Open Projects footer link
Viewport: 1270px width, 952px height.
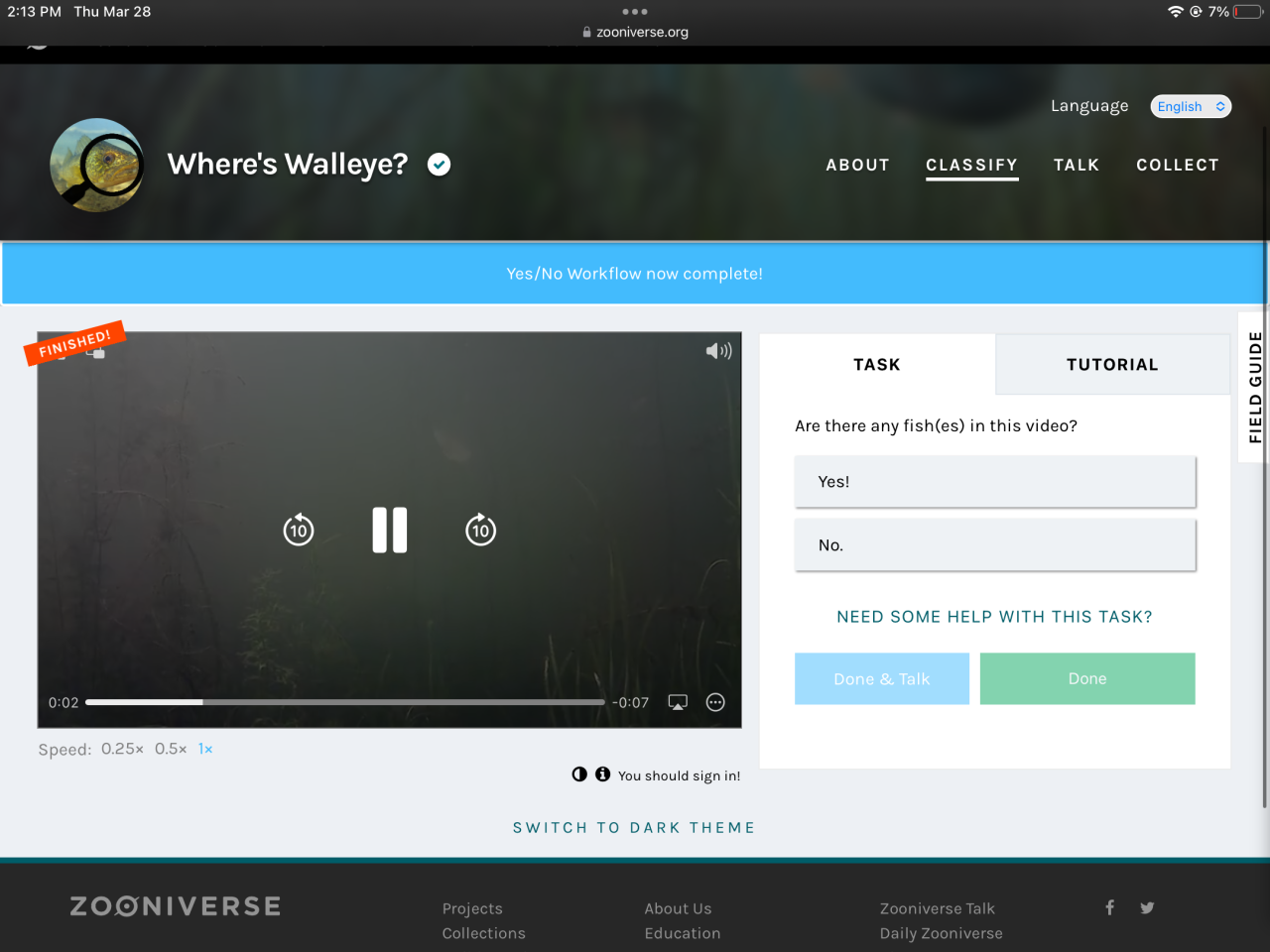click(472, 908)
